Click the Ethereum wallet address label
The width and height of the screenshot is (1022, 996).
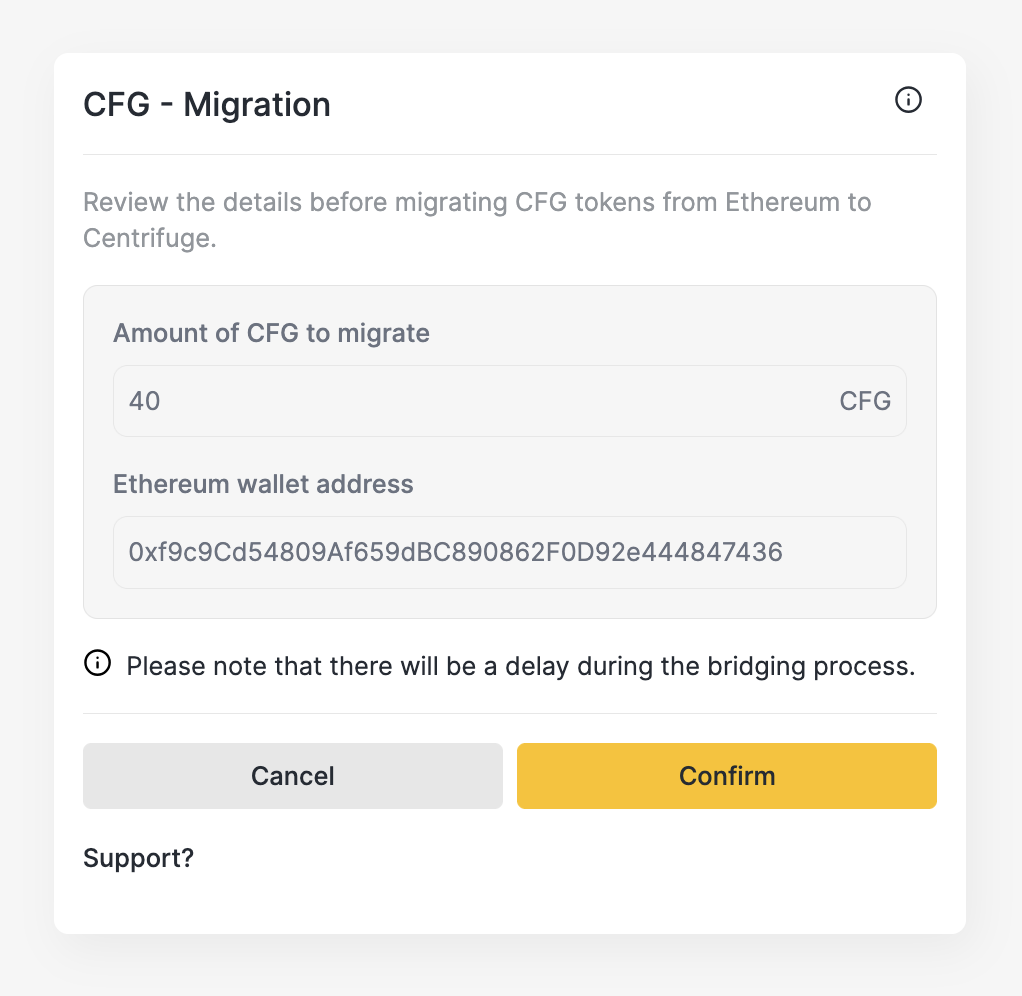click(264, 484)
